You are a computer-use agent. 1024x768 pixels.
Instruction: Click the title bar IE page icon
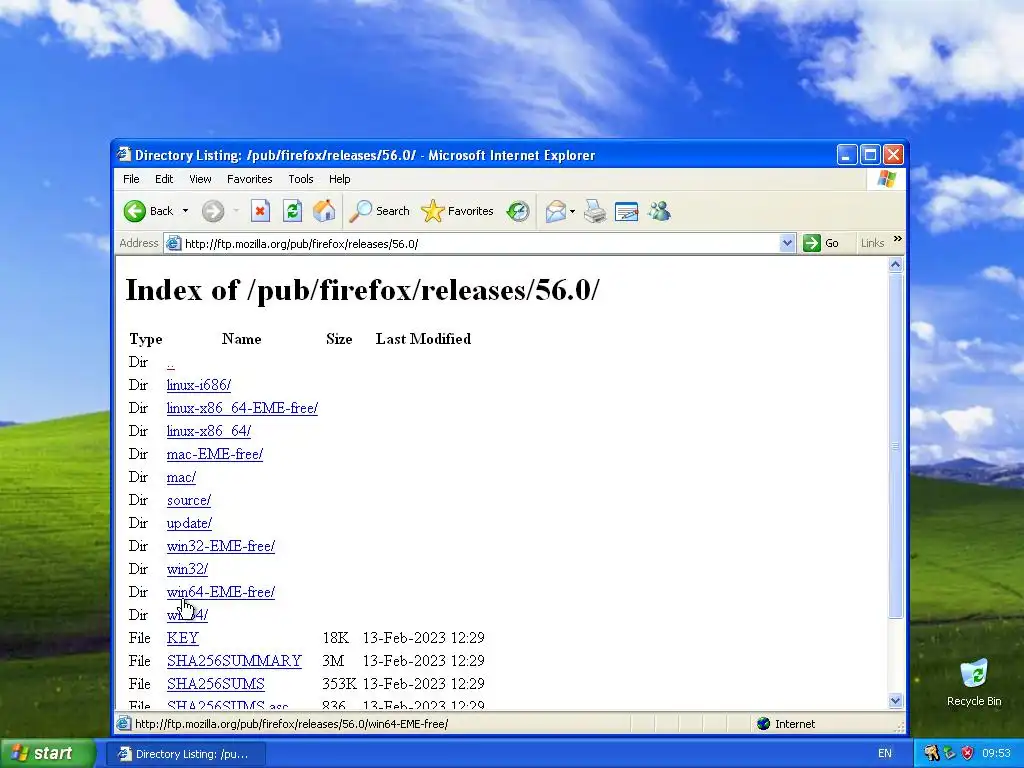point(124,155)
